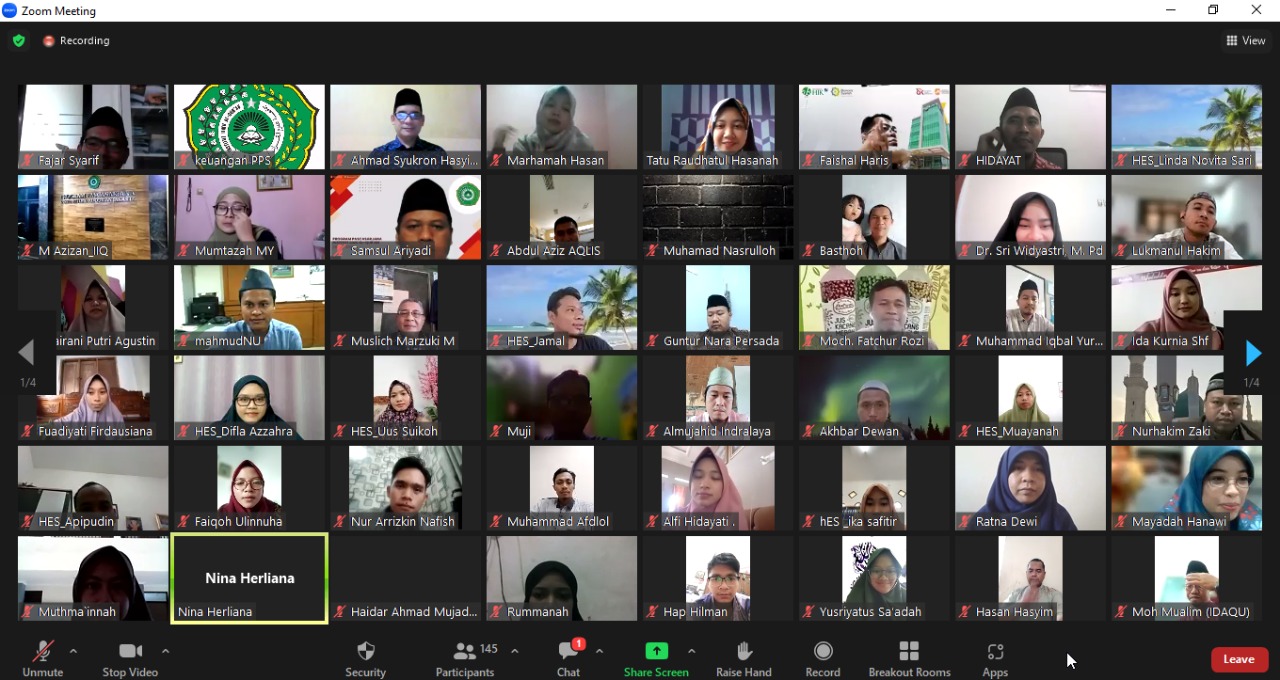Open the Chat panel
This screenshot has width=1280, height=680.
pos(569,659)
